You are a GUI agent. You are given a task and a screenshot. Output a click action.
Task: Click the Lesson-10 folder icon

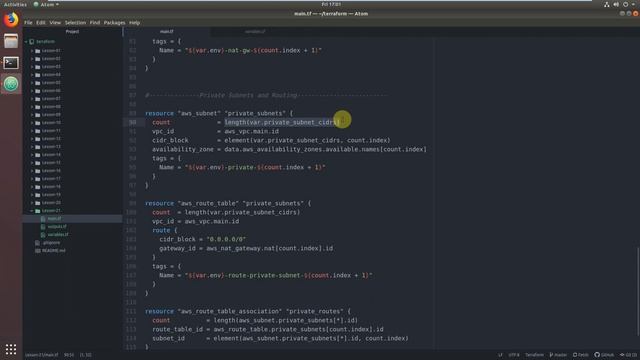point(38,123)
